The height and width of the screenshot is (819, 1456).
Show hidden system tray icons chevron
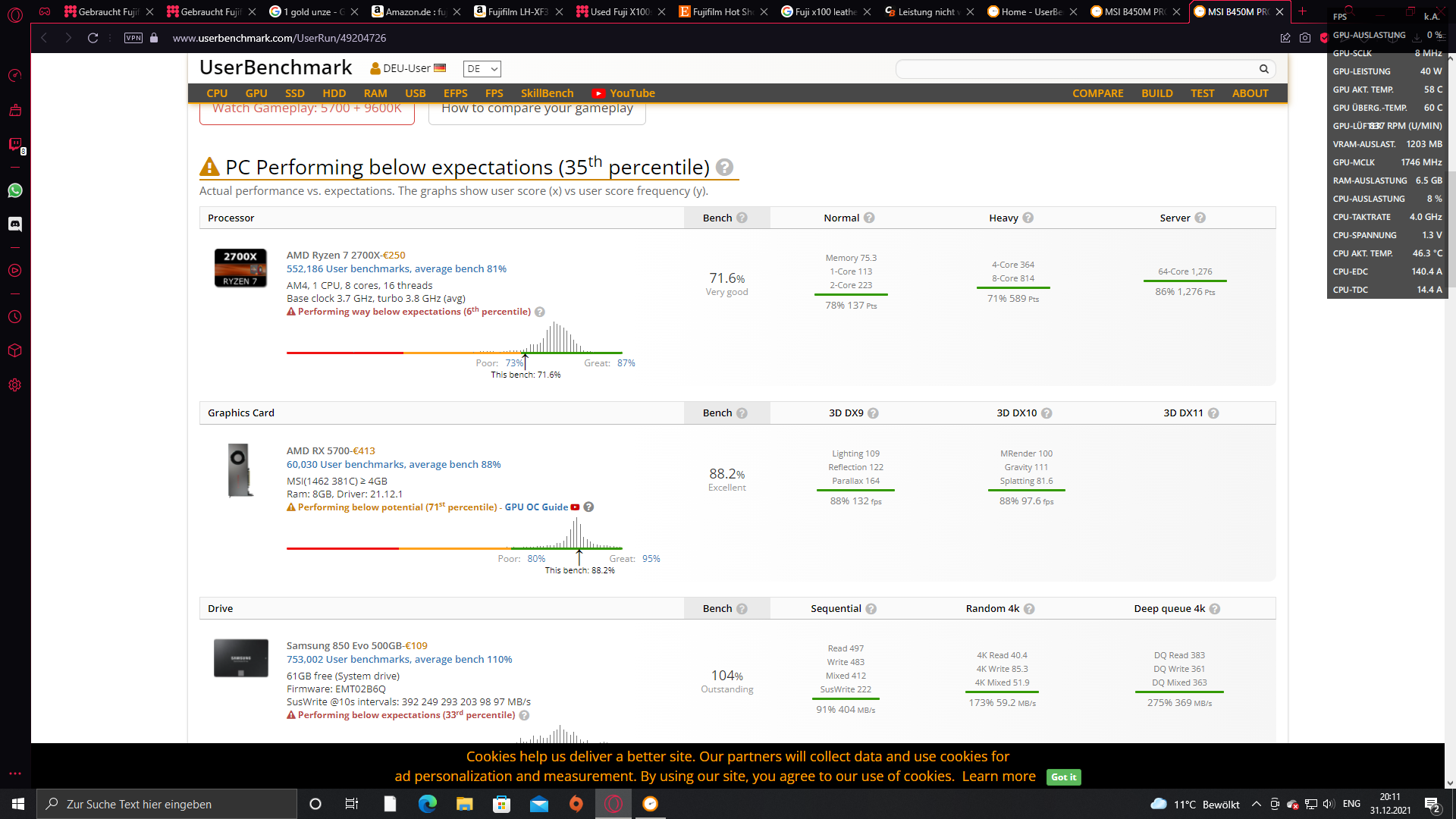point(1257,805)
